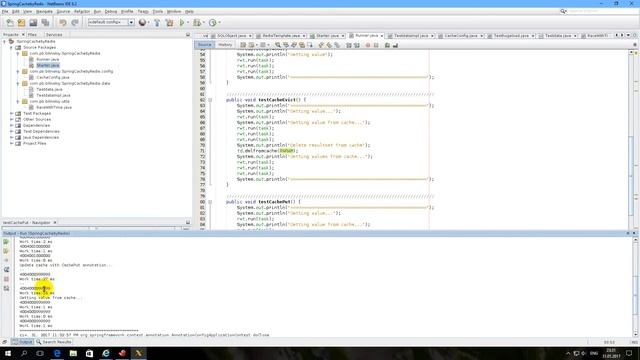Image resolution: width=640 pixels, height=360 pixels.
Task: Click the red Start Macro Recording icon
Action: [x=368, y=45]
